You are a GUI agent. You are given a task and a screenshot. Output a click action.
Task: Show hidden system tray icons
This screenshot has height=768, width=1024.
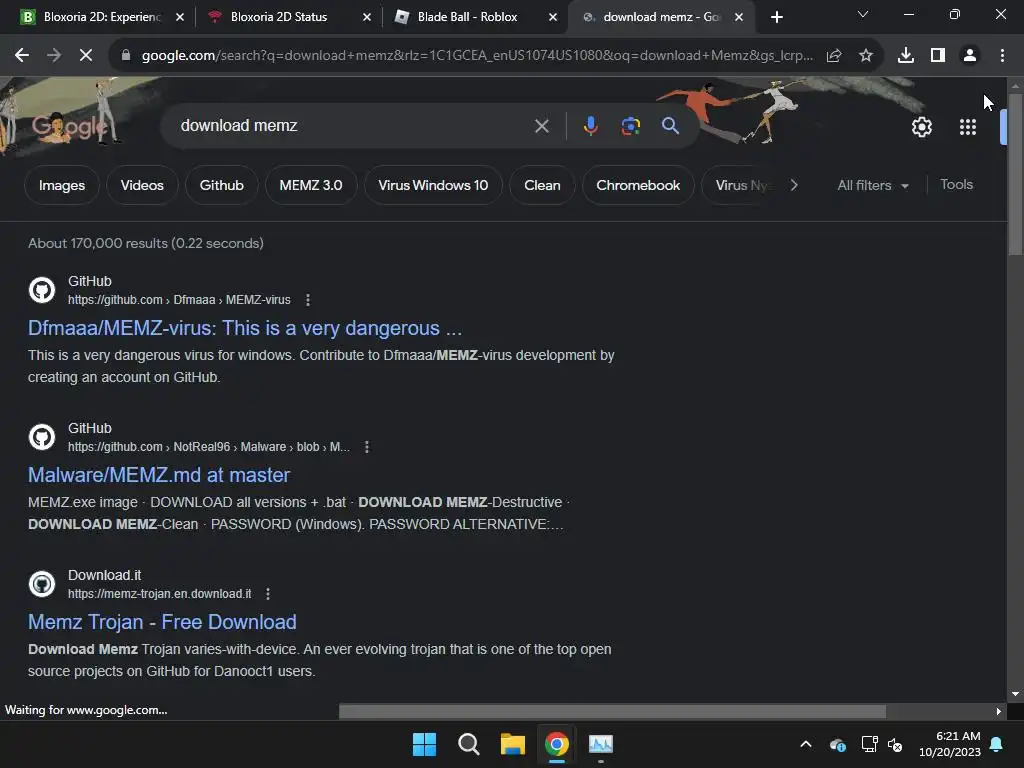click(806, 744)
